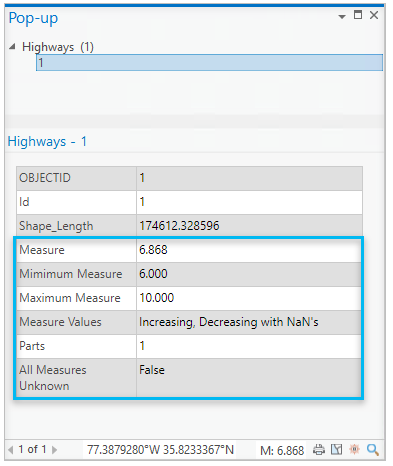Click the Highways - 1 title link
The height and width of the screenshot is (466, 393).
[47, 141]
